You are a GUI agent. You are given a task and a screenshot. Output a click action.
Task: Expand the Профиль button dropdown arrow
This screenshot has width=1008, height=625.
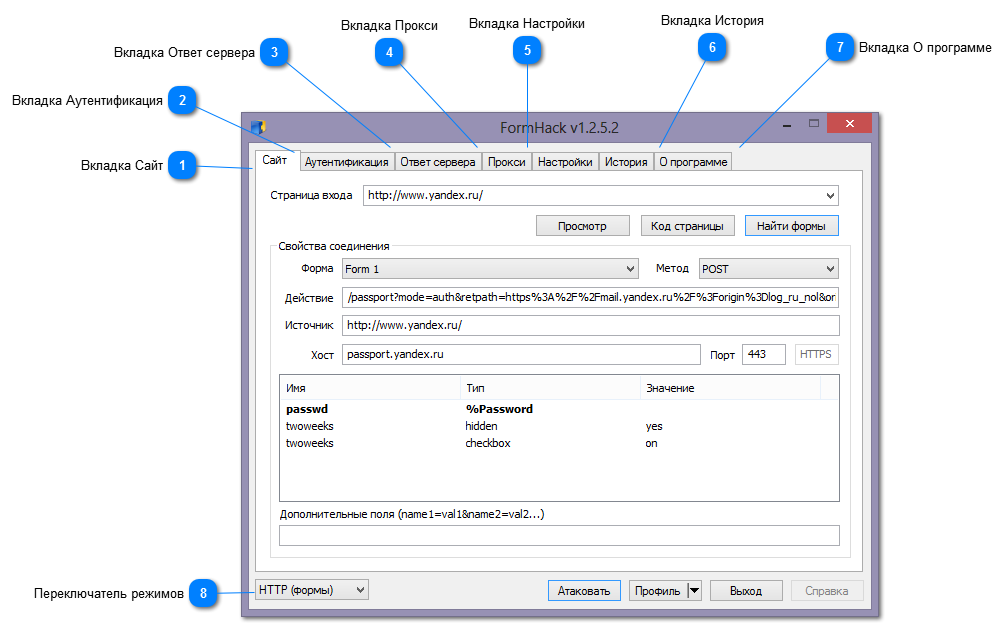[694, 591]
